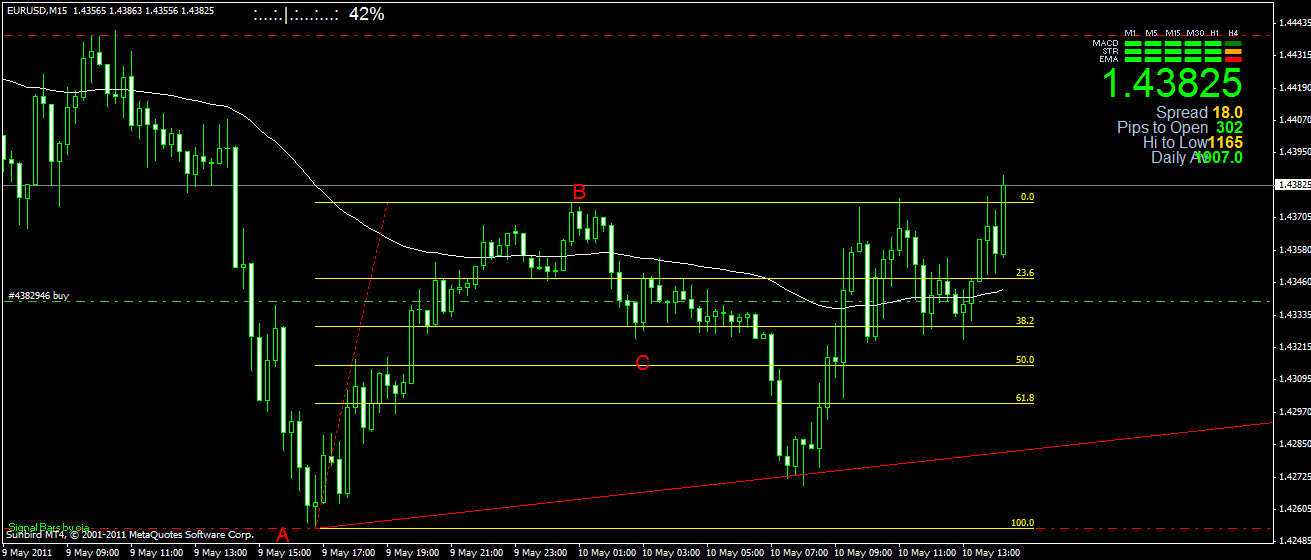This screenshot has width=1311, height=560.
Task: Click the EURUSD,M15 chart title text
Action: (35, 10)
